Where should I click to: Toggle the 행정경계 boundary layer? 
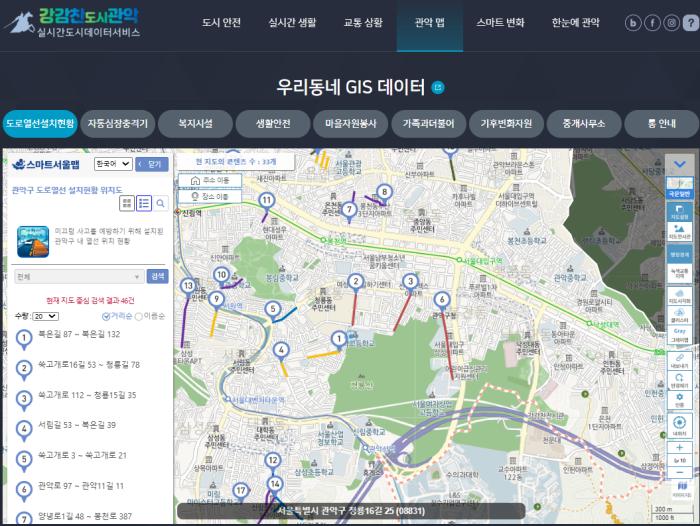click(679, 255)
